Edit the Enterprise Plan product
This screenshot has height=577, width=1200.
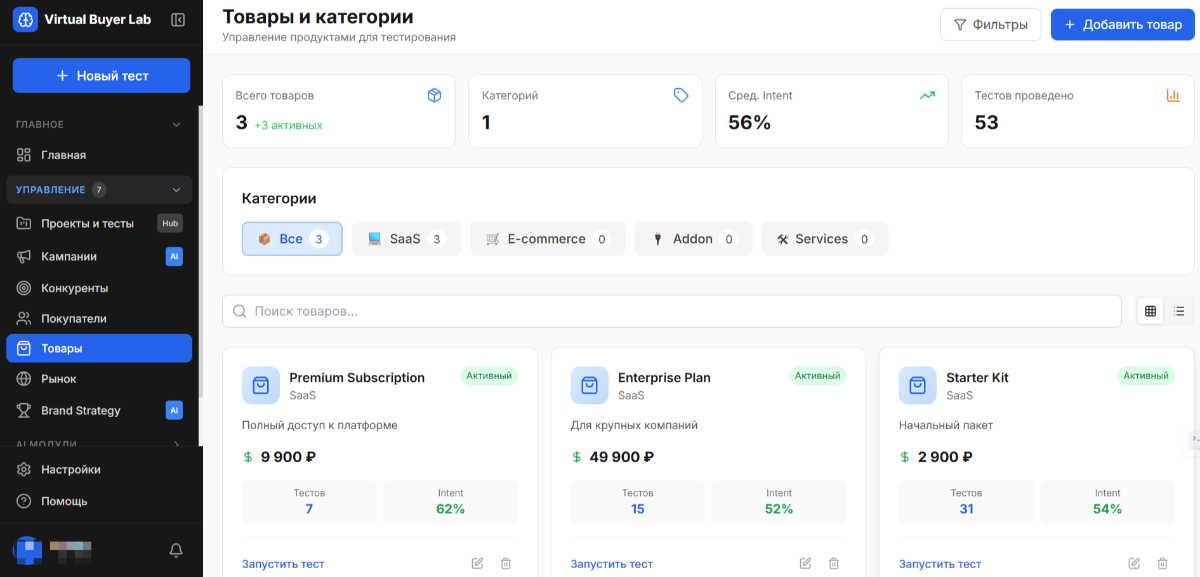point(805,564)
